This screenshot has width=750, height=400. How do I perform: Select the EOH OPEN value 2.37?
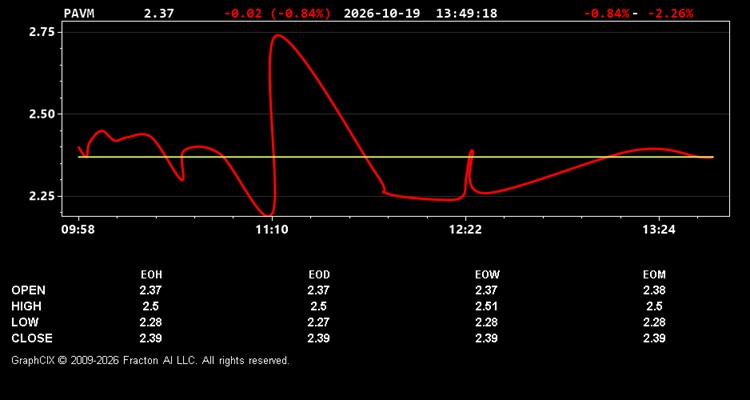point(151,290)
